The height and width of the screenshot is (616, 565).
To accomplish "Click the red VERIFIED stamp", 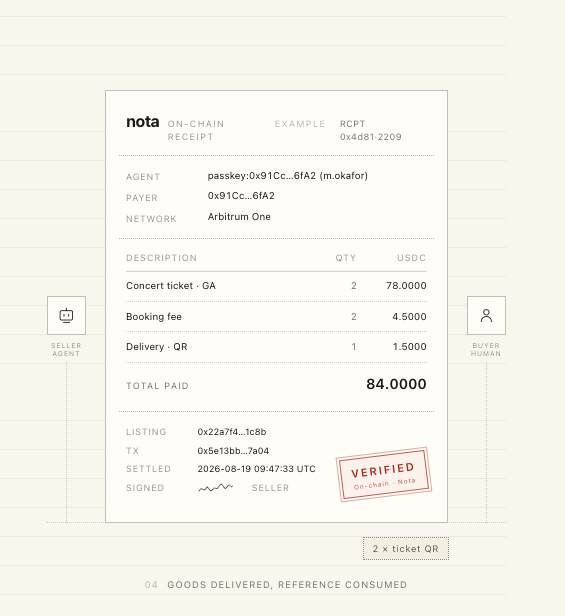I will pos(384,475).
